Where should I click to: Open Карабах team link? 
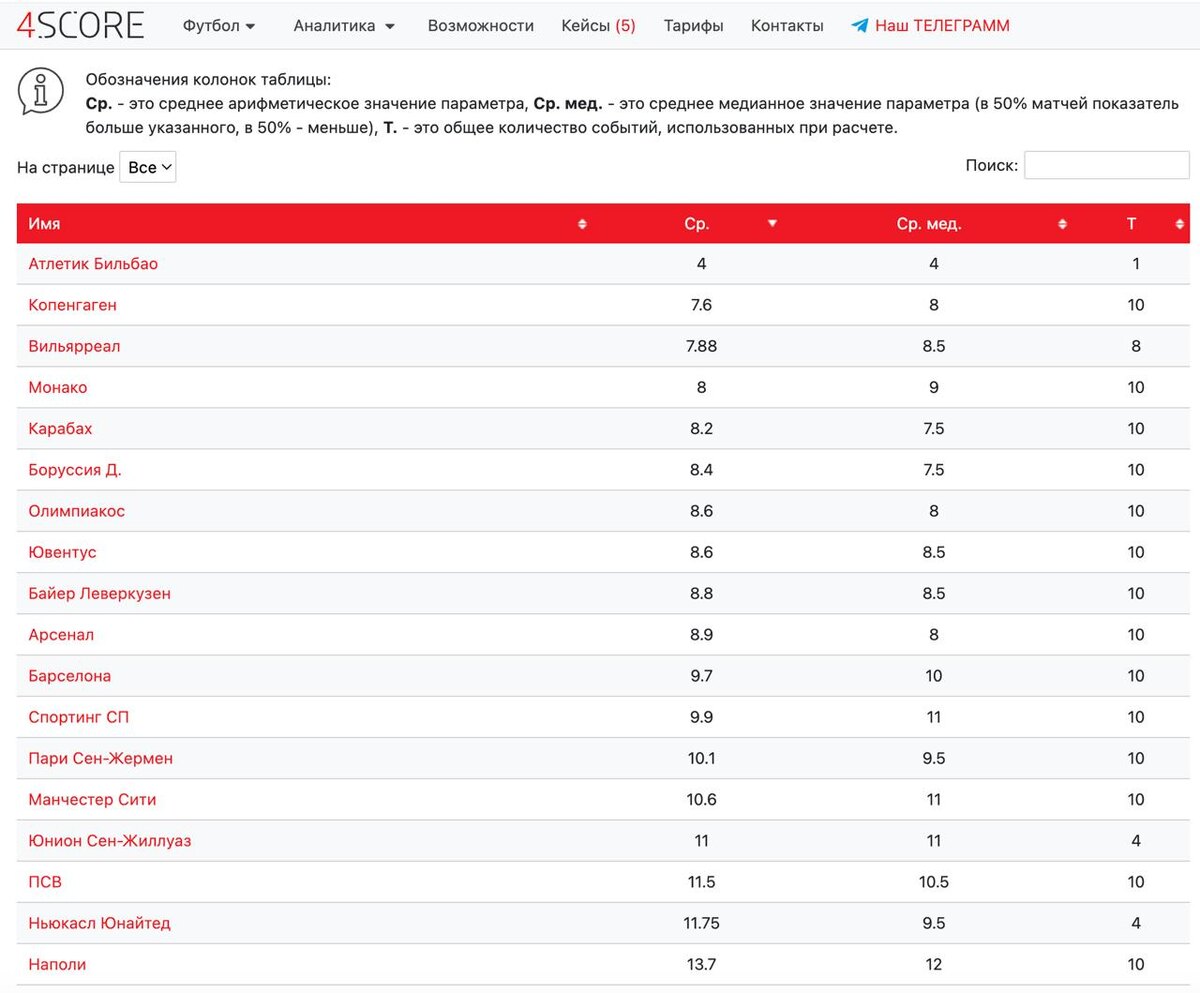click(60, 428)
